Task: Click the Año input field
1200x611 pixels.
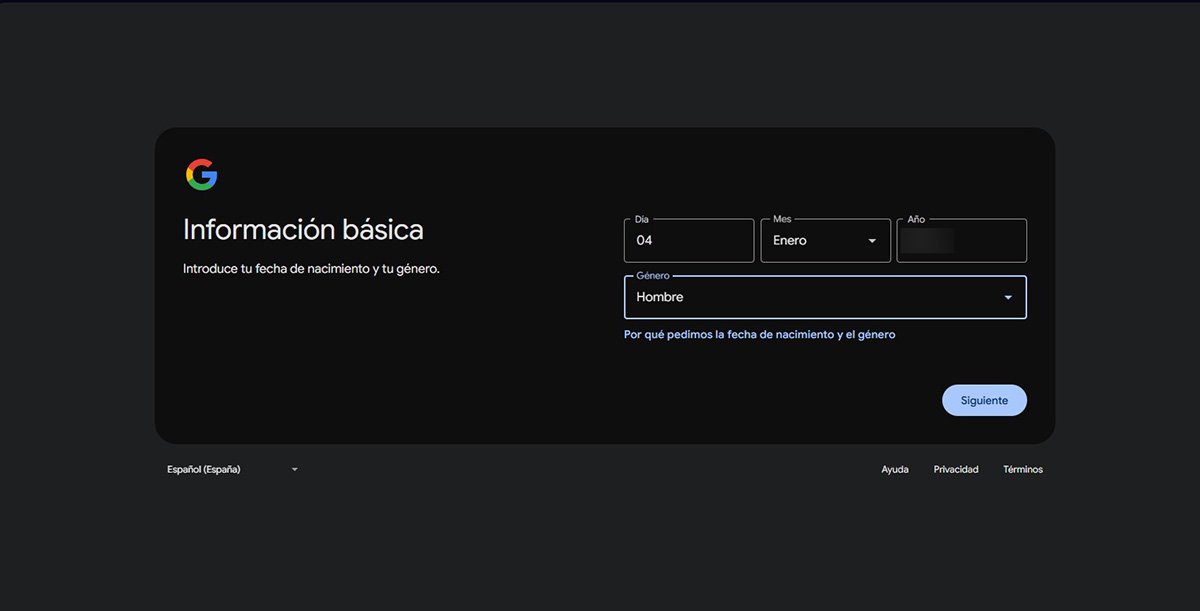Action: (960, 240)
